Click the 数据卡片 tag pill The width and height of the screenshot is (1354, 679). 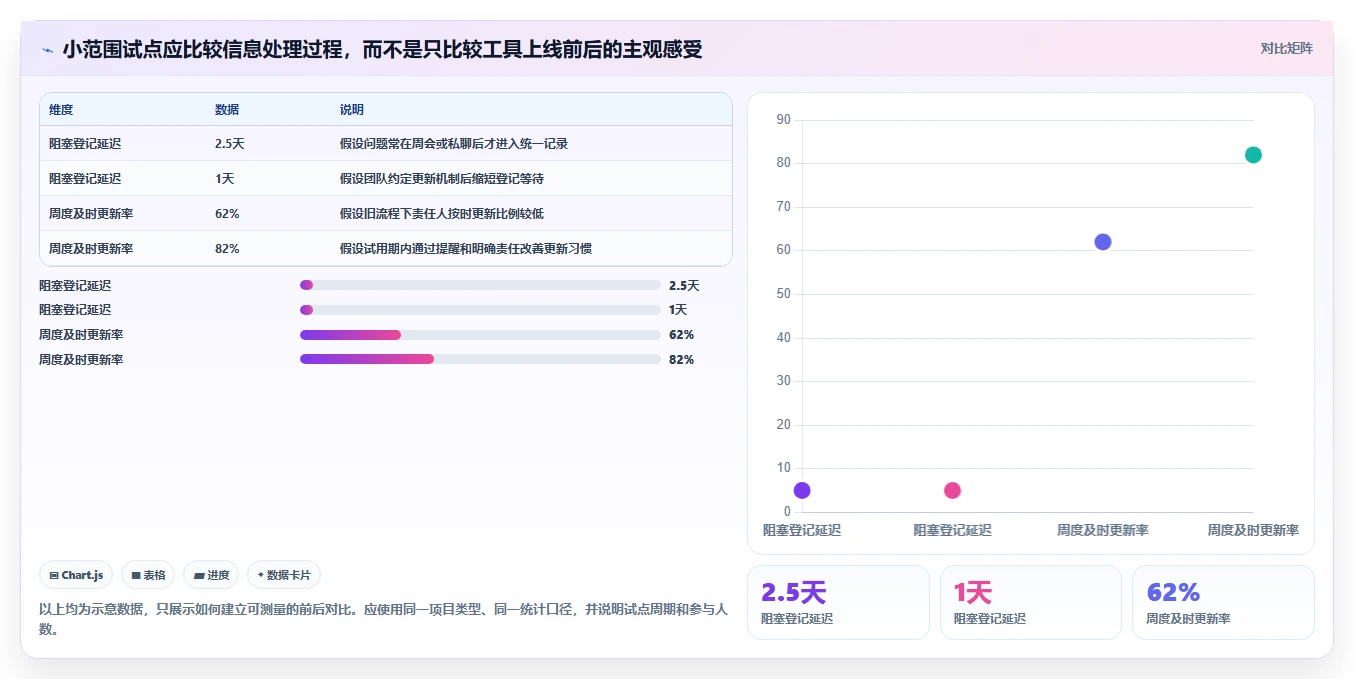(x=284, y=575)
